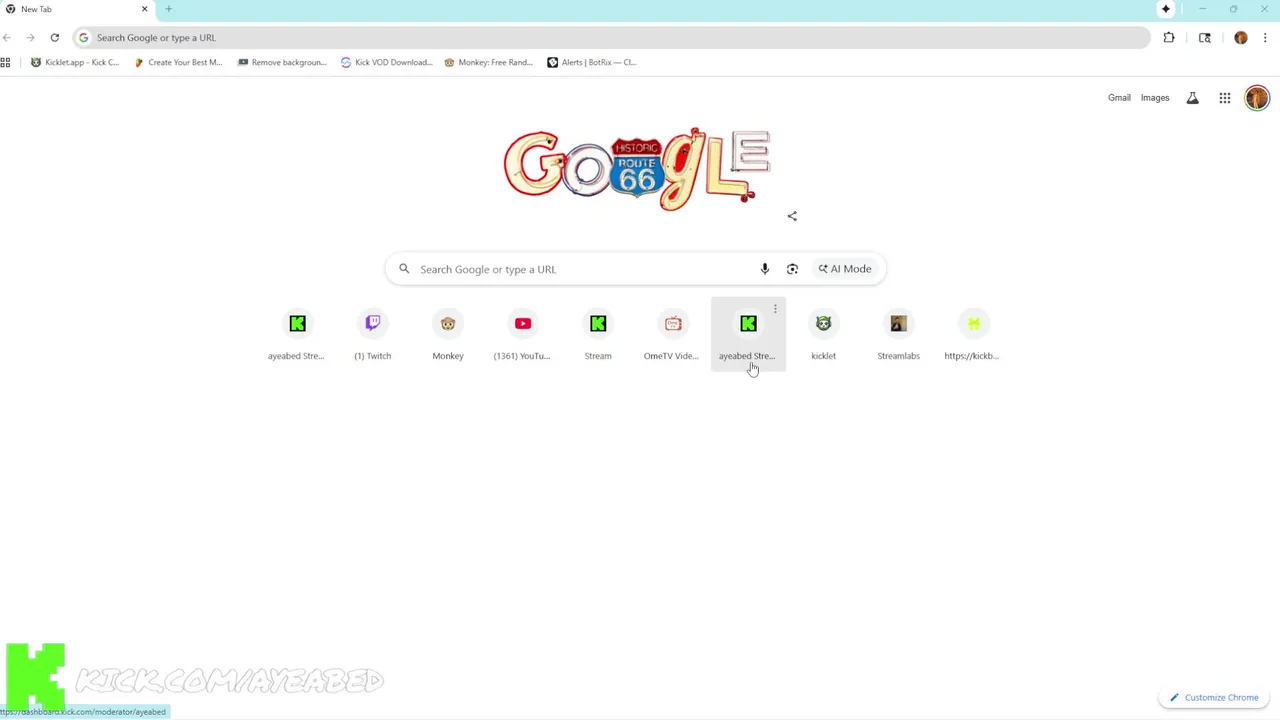Open the Images link
Screen dimensions: 1280x720
1155,98
